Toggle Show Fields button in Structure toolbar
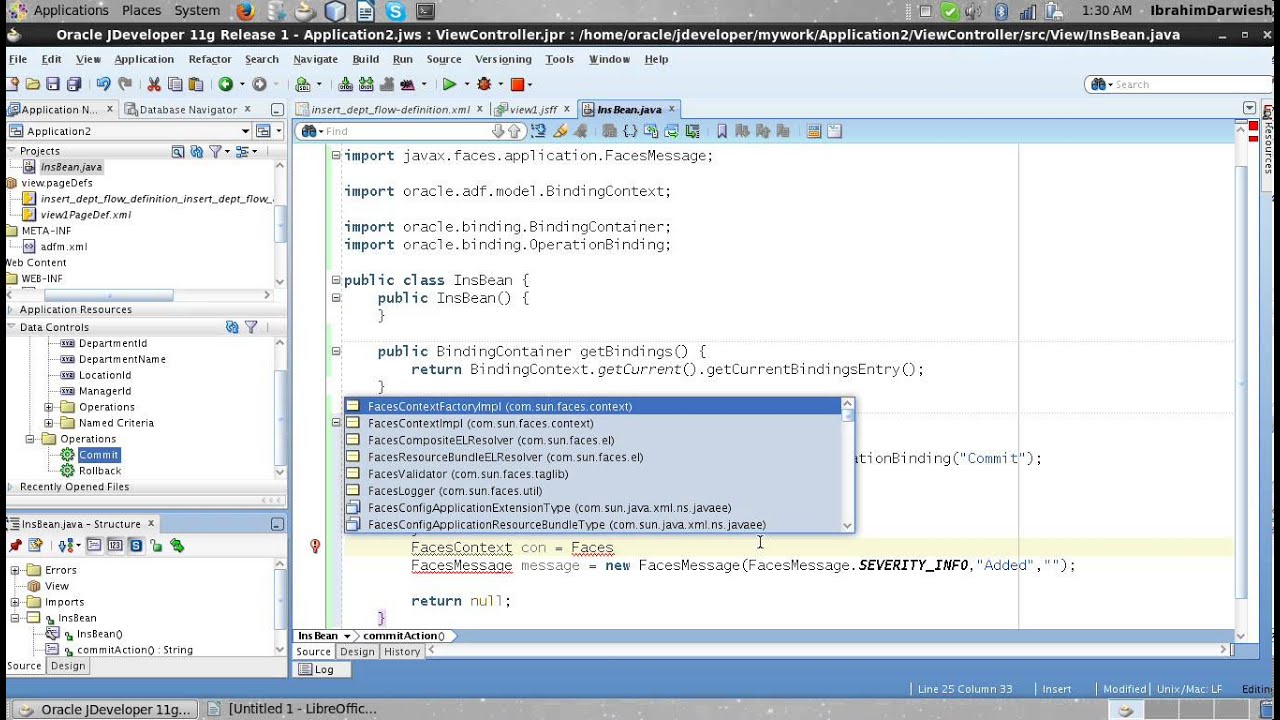 coord(94,545)
